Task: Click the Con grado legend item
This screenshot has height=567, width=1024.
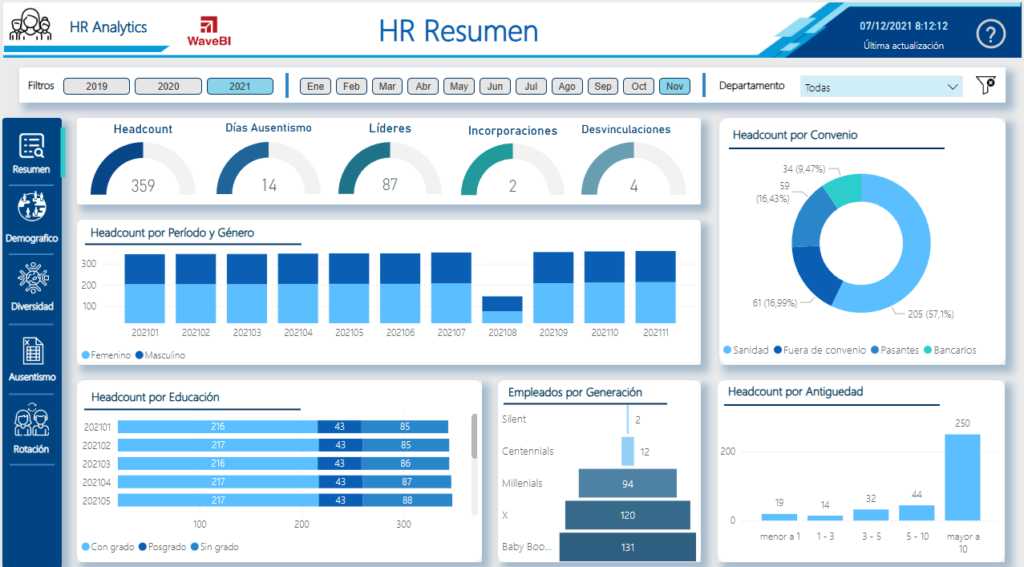Action: point(108,547)
